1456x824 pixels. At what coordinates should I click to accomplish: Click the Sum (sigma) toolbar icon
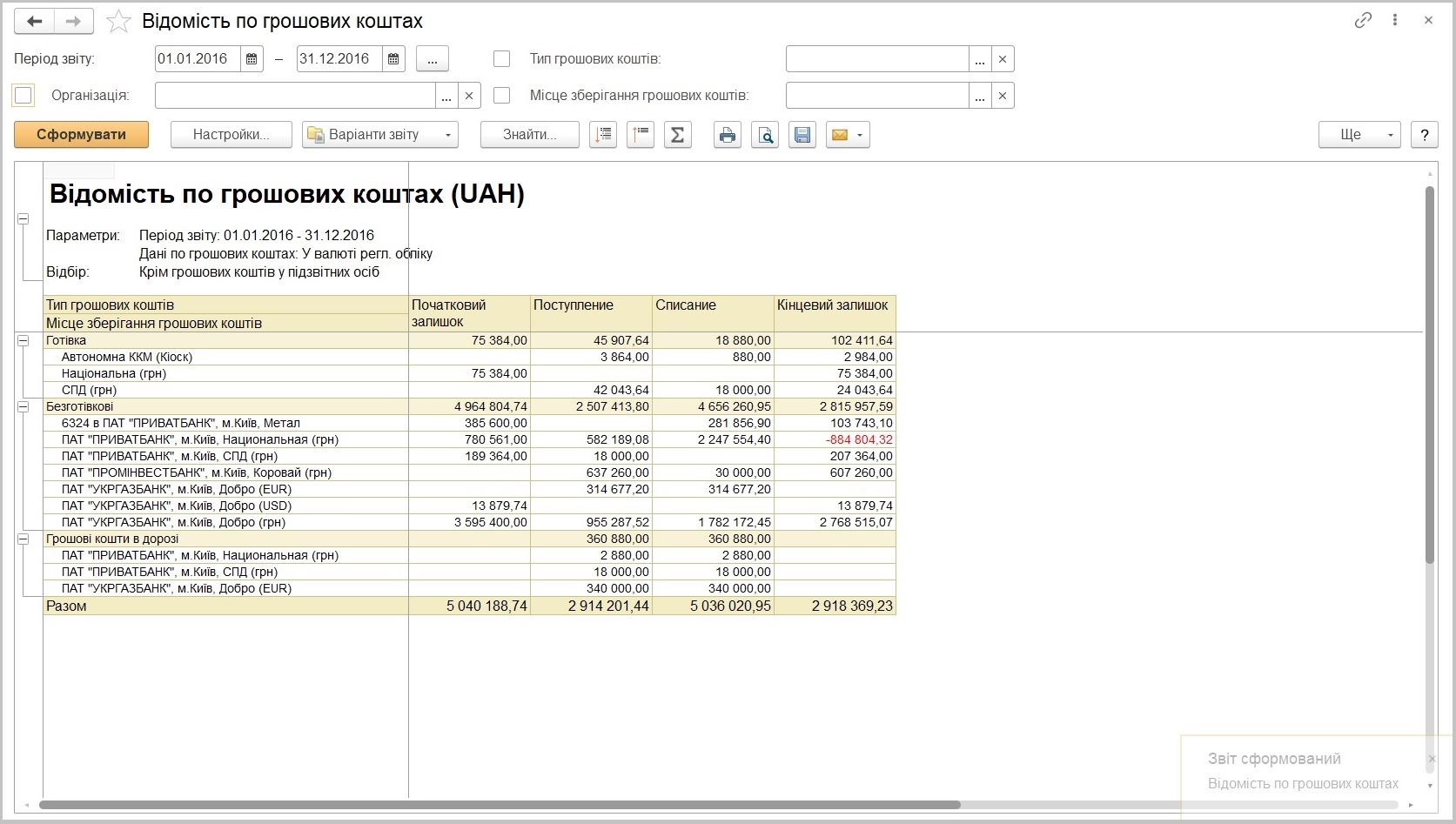click(678, 135)
